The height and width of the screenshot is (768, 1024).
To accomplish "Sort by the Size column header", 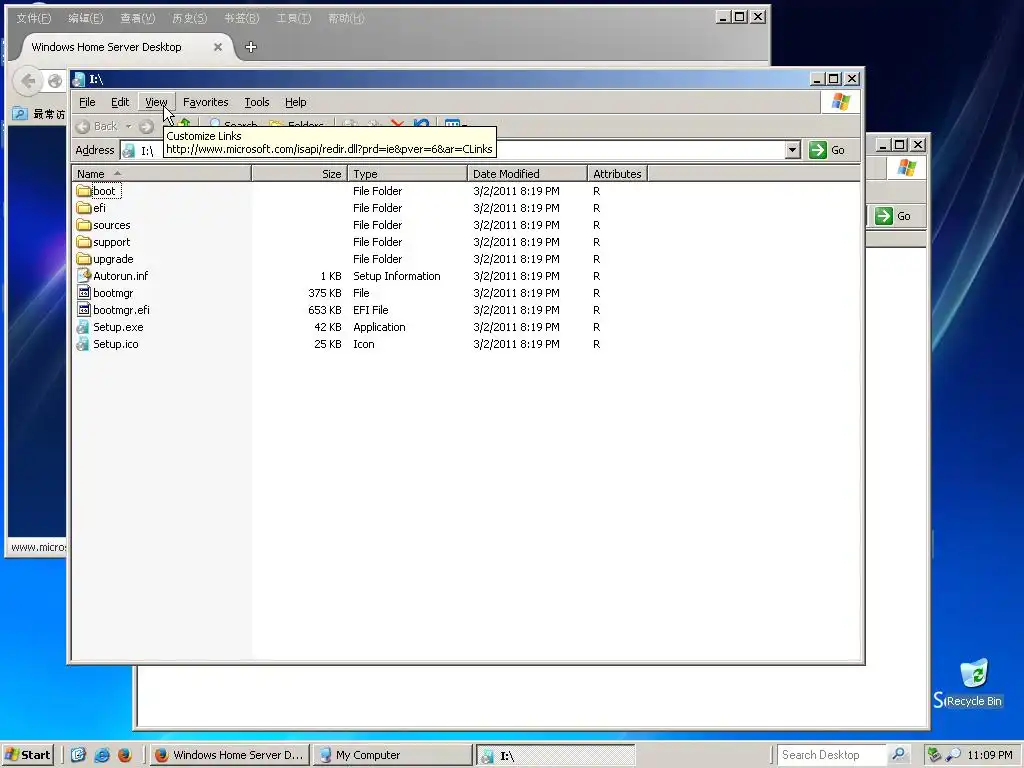I will coord(299,174).
